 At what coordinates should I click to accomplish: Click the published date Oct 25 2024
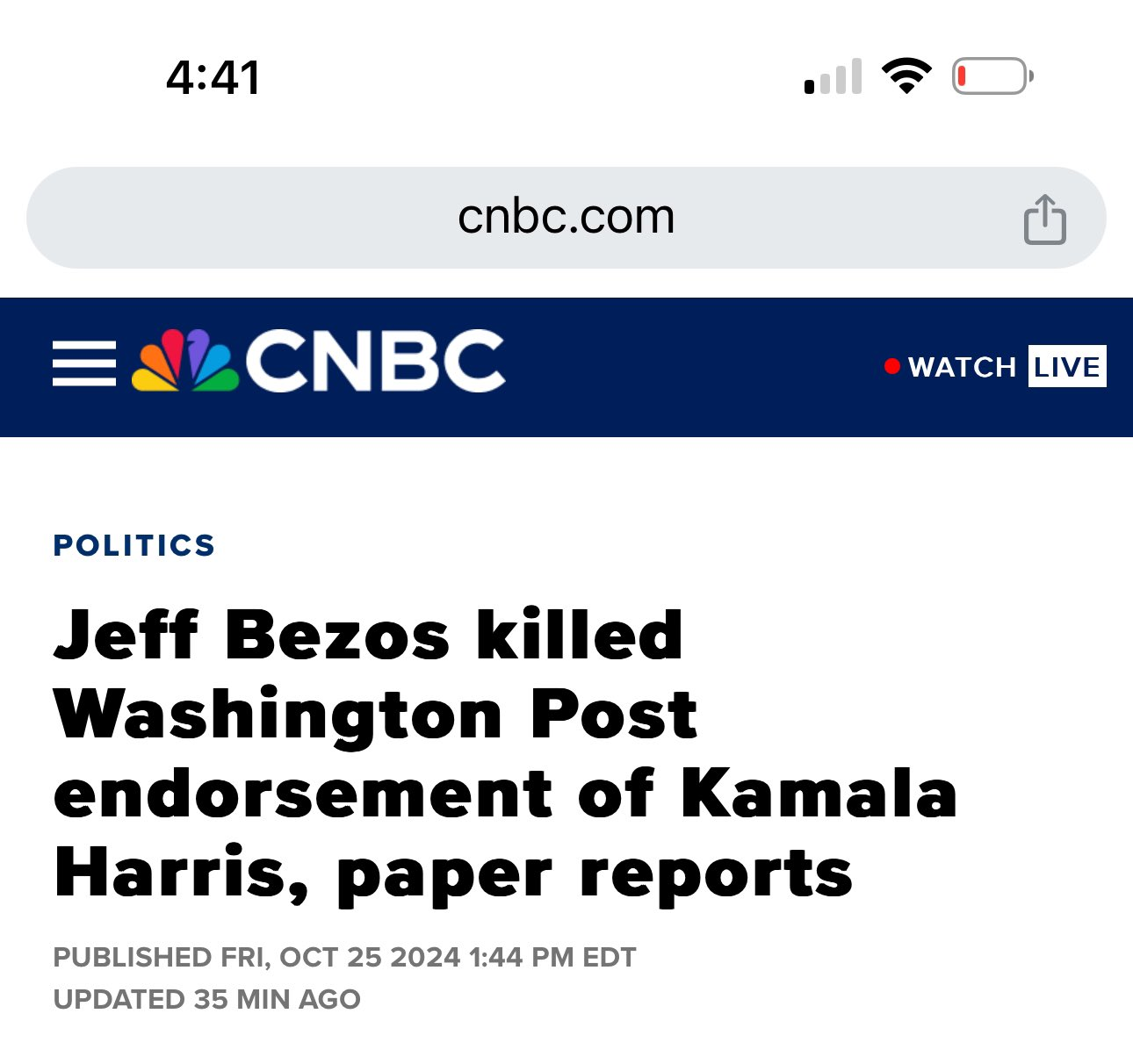[x=370, y=957]
